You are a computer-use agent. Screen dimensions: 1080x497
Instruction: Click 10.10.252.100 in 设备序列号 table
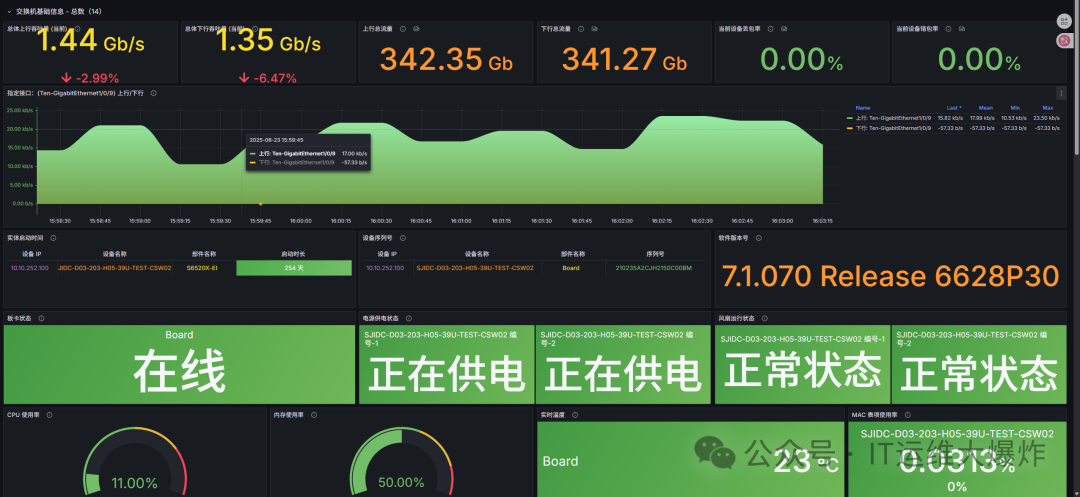pyautogui.click(x=386, y=268)
